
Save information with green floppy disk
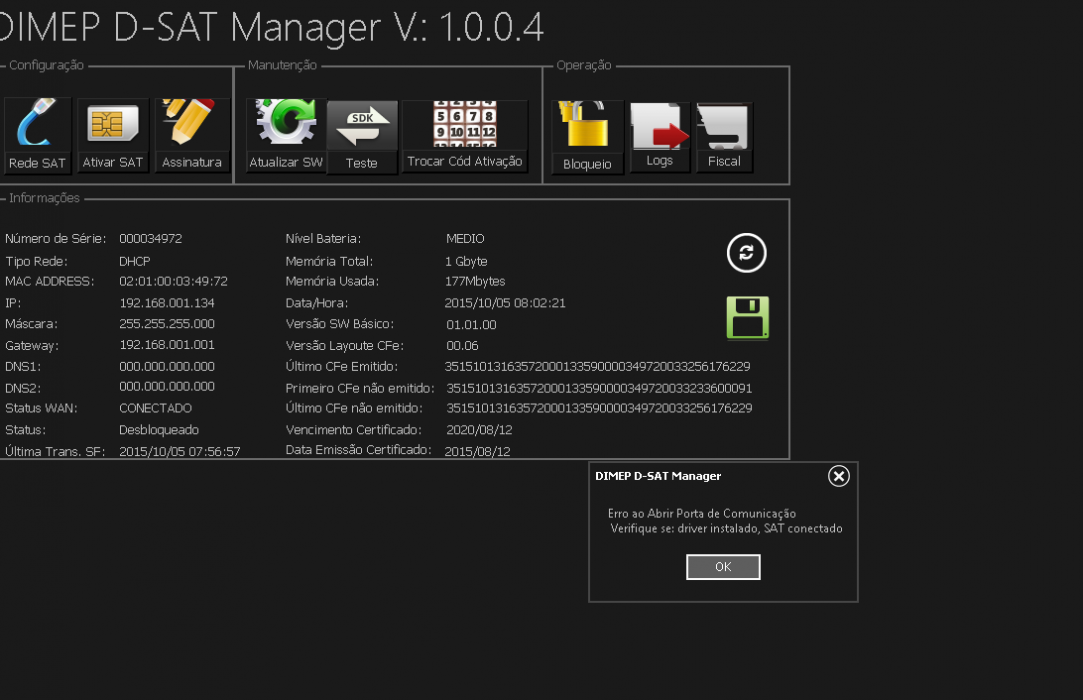(747, 318)
